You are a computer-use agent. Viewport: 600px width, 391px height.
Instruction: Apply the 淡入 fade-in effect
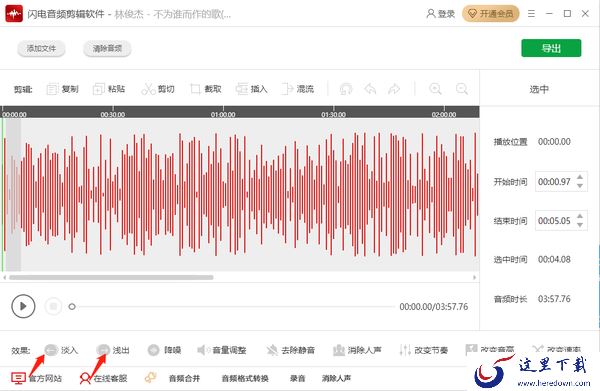pyautogui.click(x=61, y=350)
